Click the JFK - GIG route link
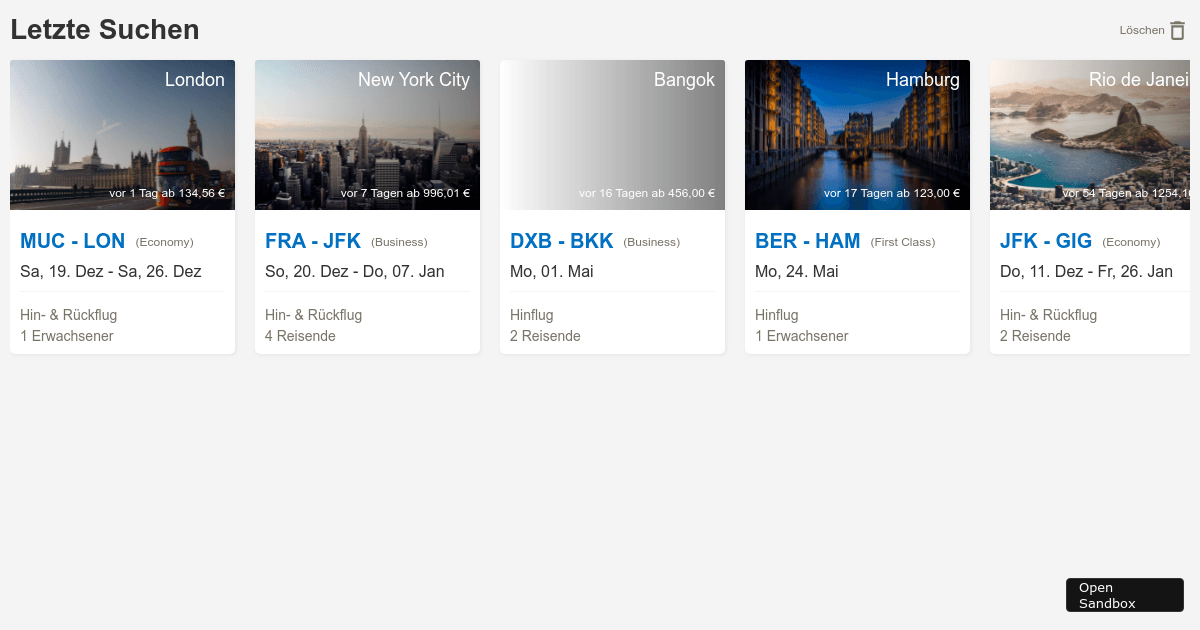This screenshot has width=1200, height=630. click(x=1046, y=241)
